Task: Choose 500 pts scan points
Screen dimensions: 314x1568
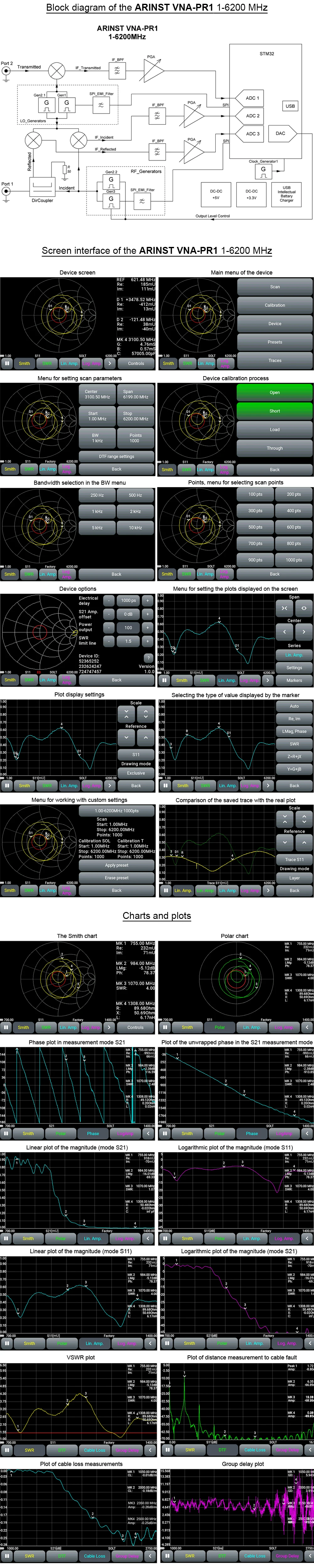Action: pos(256,527)
